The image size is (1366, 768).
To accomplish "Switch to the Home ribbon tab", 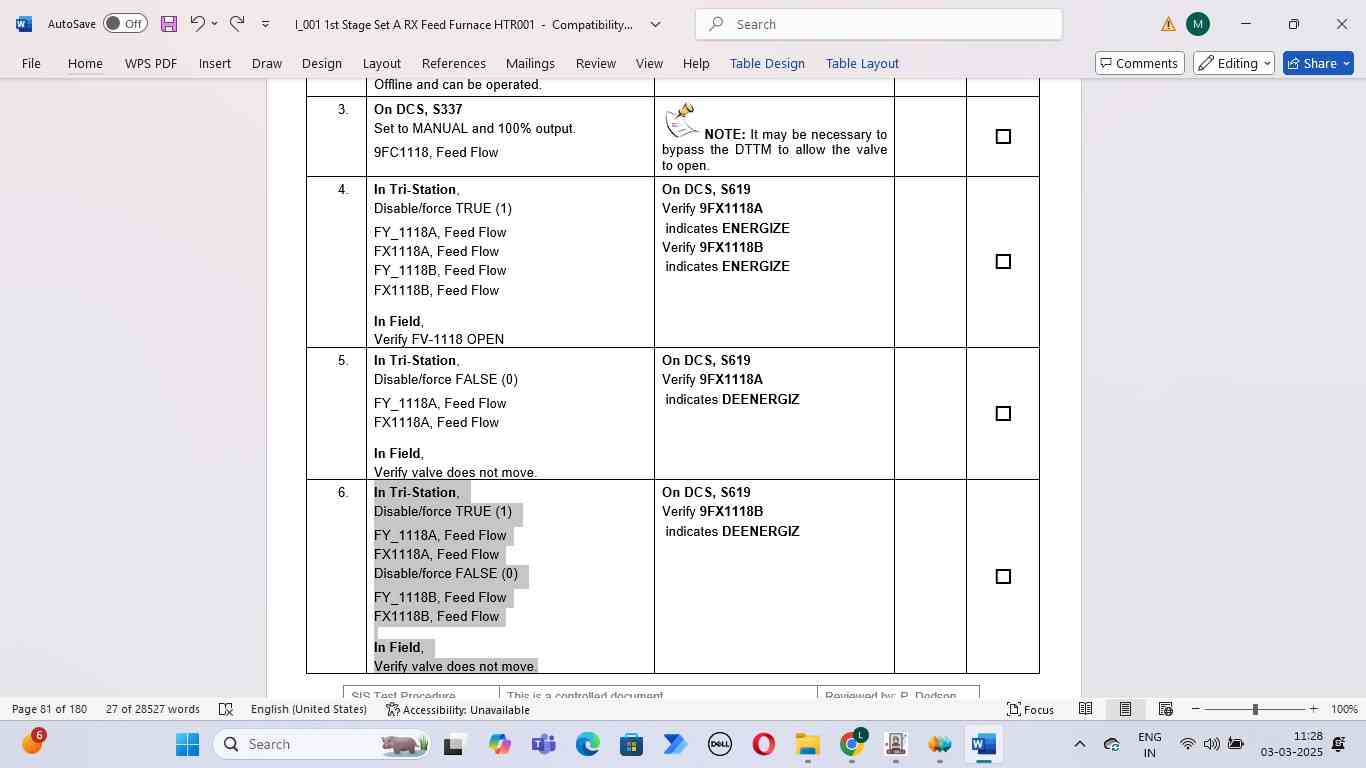I will (x=85, y=63).
